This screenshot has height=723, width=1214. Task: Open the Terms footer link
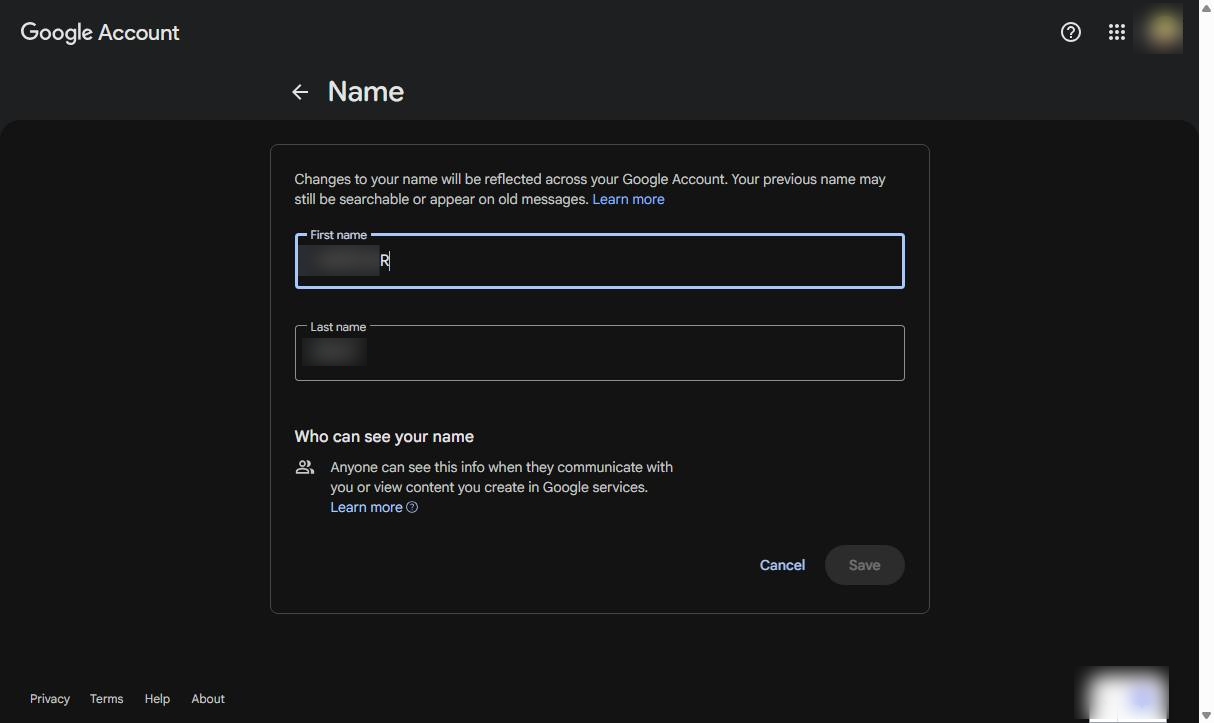click(x=106, y=699)
